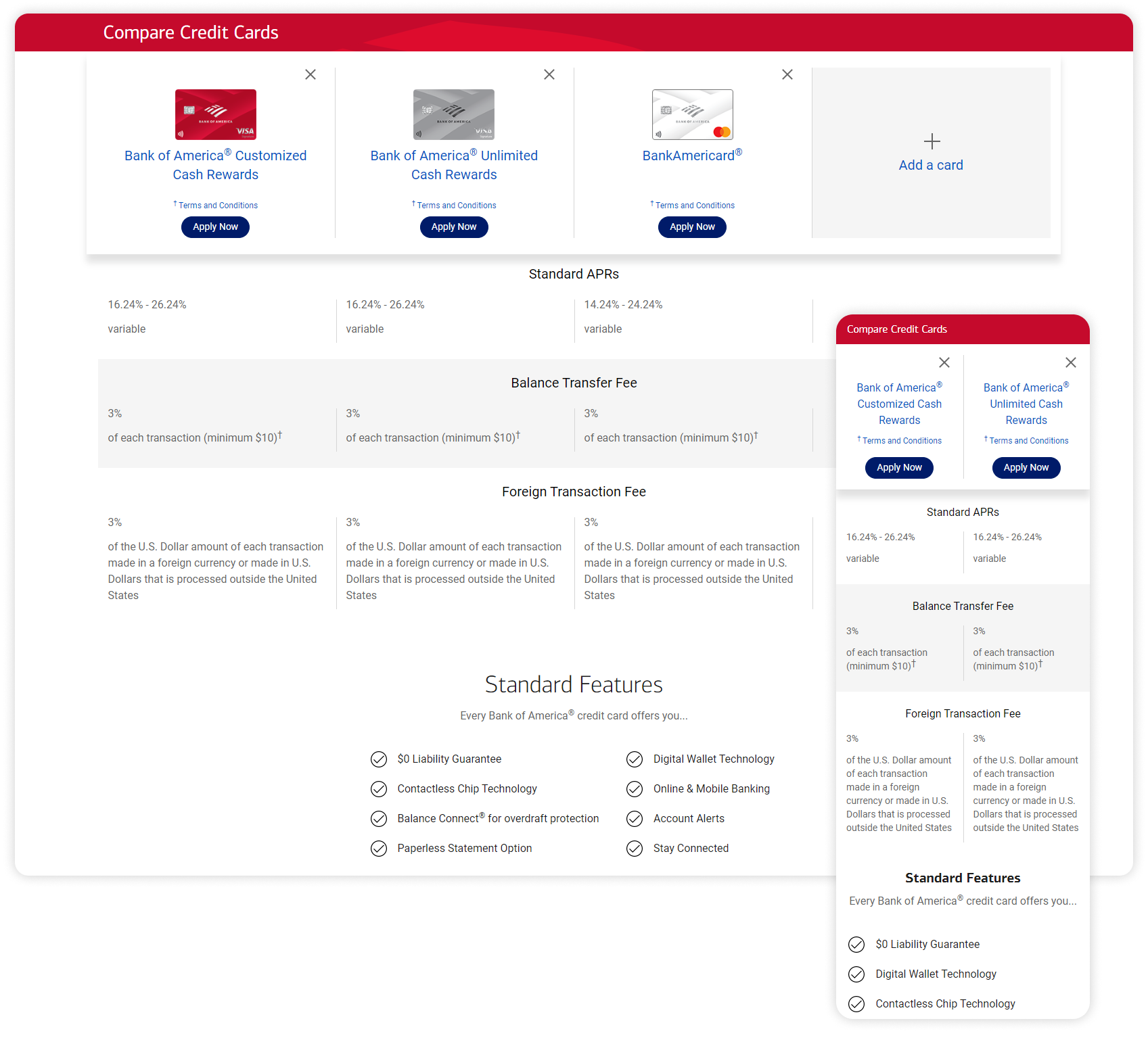Viewport: 1148px width, 1044px height.
Task: Click the white BankAmericard card image
Action: [x=692, y=114]
